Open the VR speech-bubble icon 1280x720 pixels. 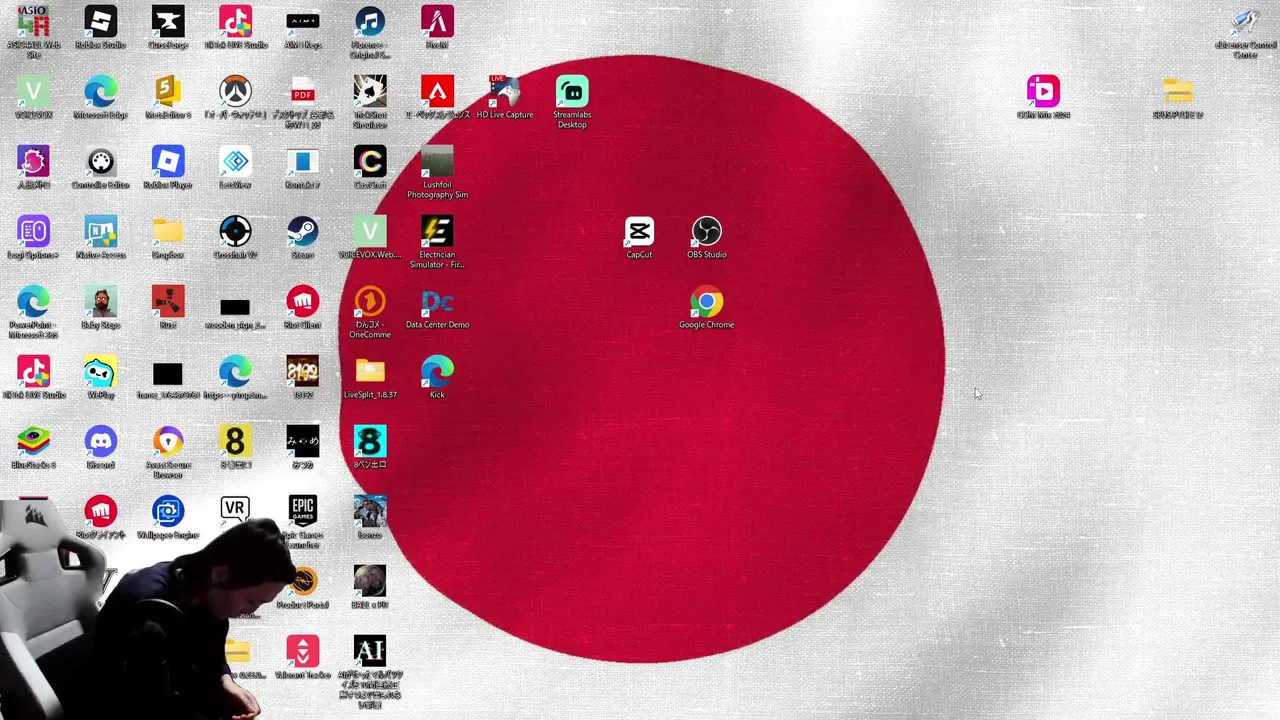[x=235, y=510]
